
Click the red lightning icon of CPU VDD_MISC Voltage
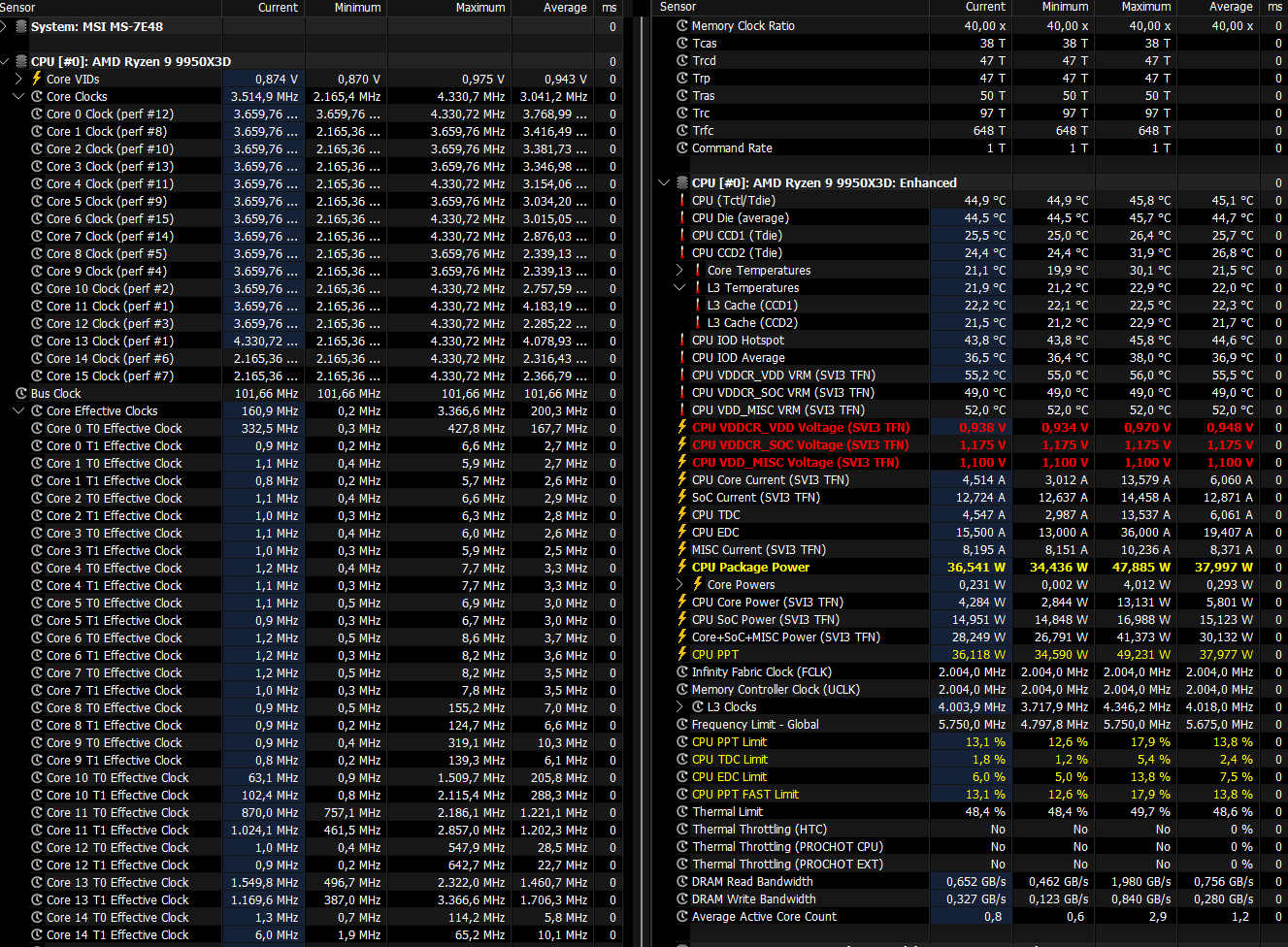682,462
